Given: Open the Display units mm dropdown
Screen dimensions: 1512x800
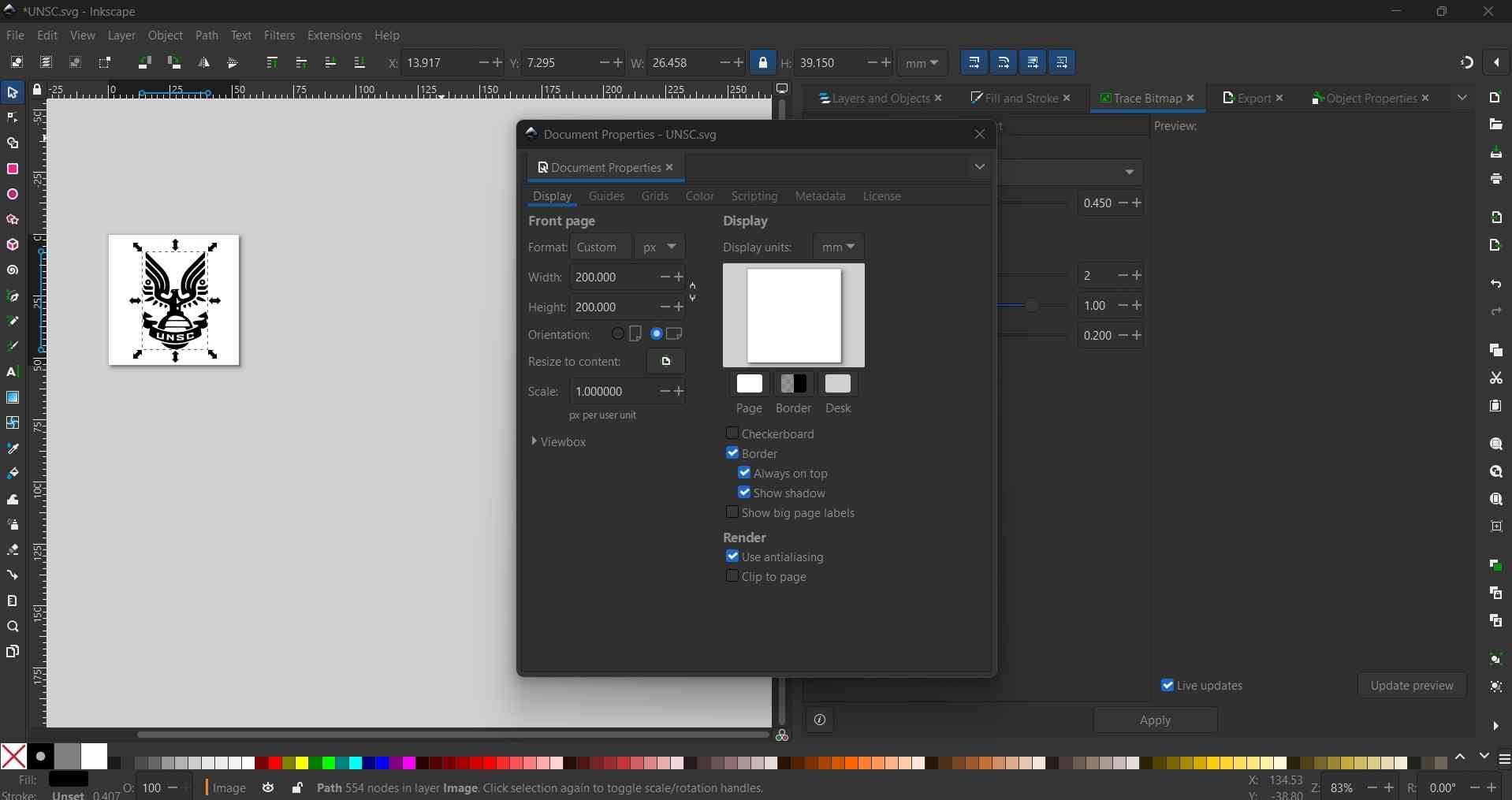Looking at the screenshot, I should coord(839,247).
